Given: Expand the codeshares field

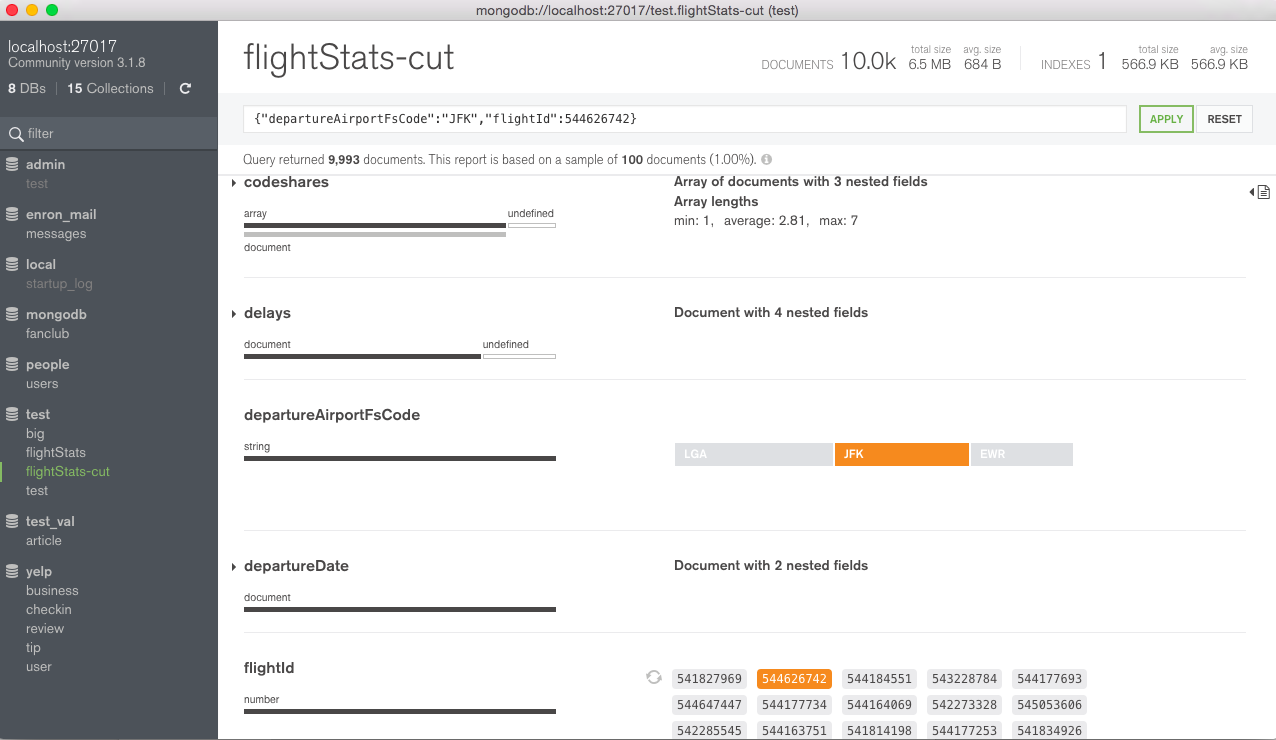Looking at the screenshot, I should point(234,183).
